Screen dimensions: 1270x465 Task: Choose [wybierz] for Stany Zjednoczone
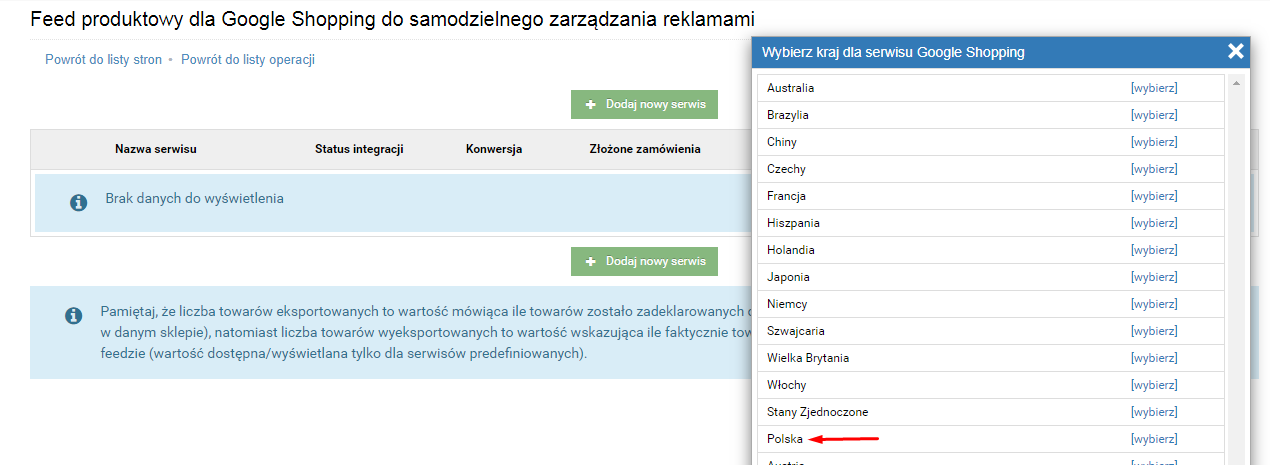(x=1154, y=412)
